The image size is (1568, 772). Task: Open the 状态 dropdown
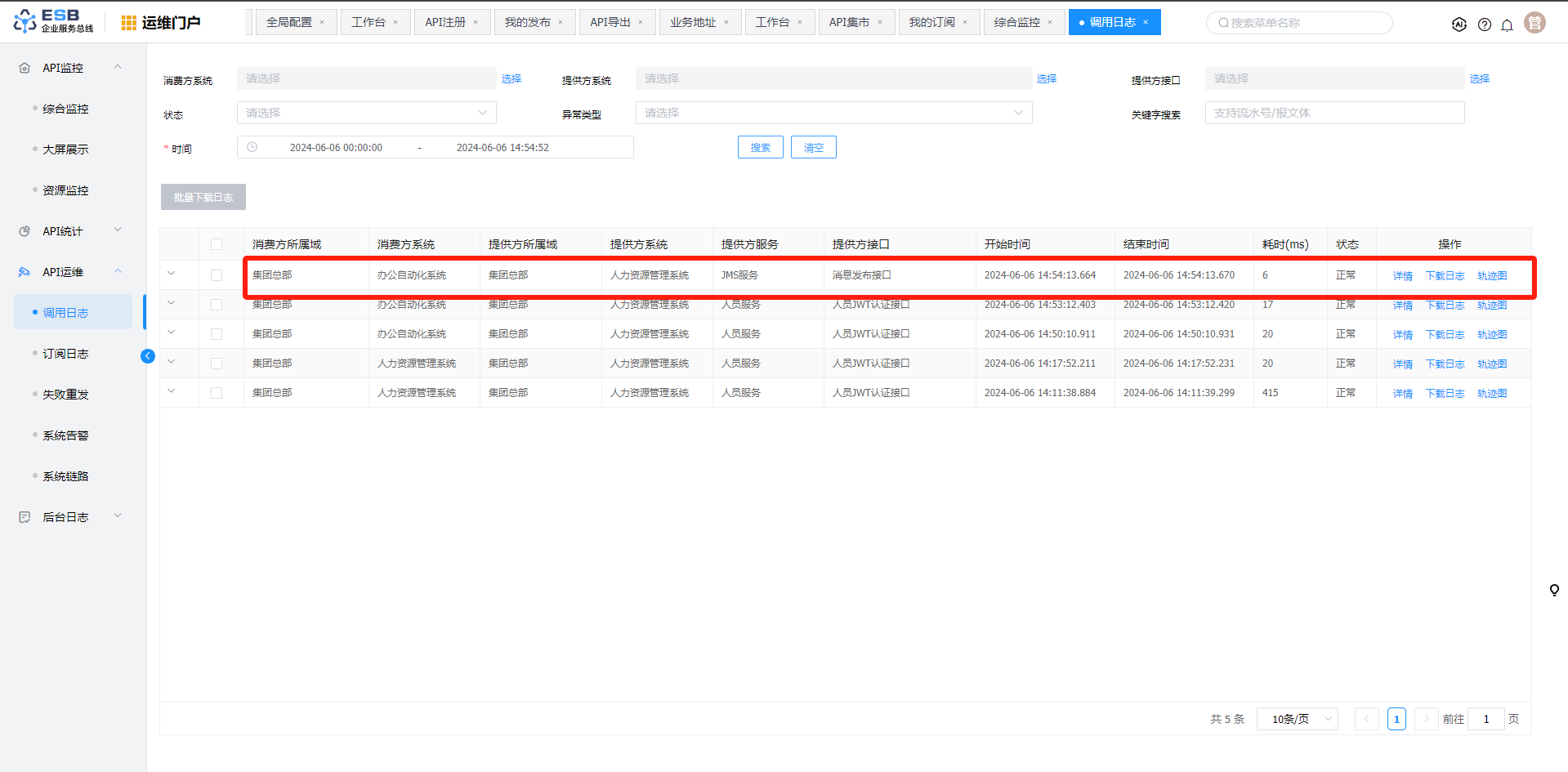pos(366,113)
